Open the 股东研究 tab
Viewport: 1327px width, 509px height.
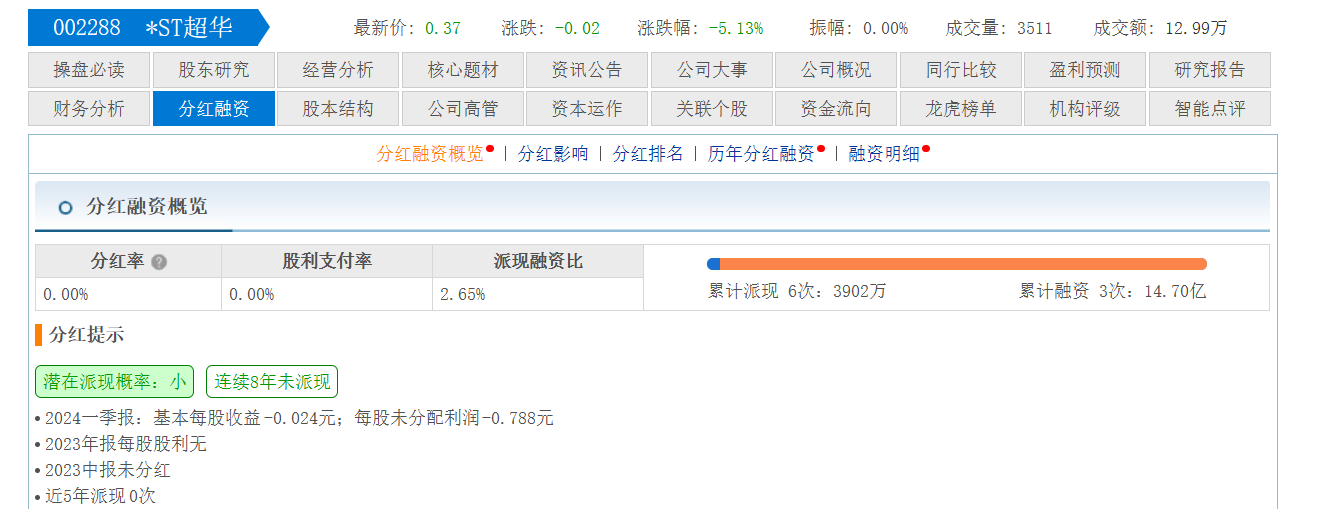pos(214,70)
